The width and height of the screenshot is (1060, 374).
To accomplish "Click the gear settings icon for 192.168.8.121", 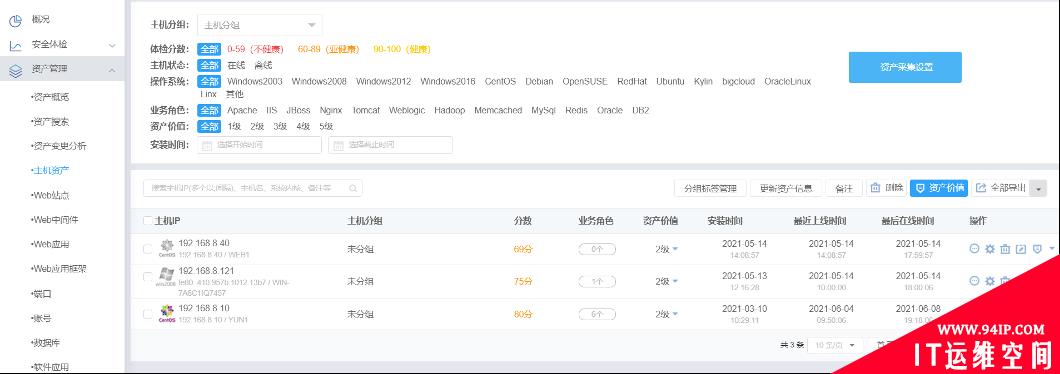I will 990,281.
